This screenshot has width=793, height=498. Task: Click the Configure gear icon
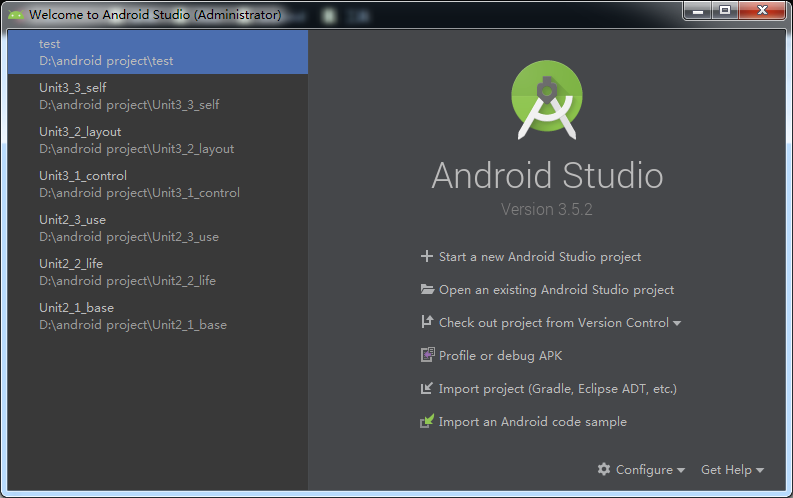click(x=604, y=469)
